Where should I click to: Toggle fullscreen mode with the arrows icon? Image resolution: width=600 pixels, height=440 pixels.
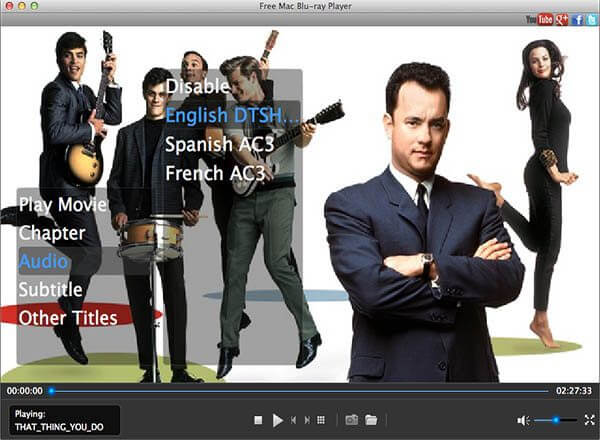(x=590, y=420)
